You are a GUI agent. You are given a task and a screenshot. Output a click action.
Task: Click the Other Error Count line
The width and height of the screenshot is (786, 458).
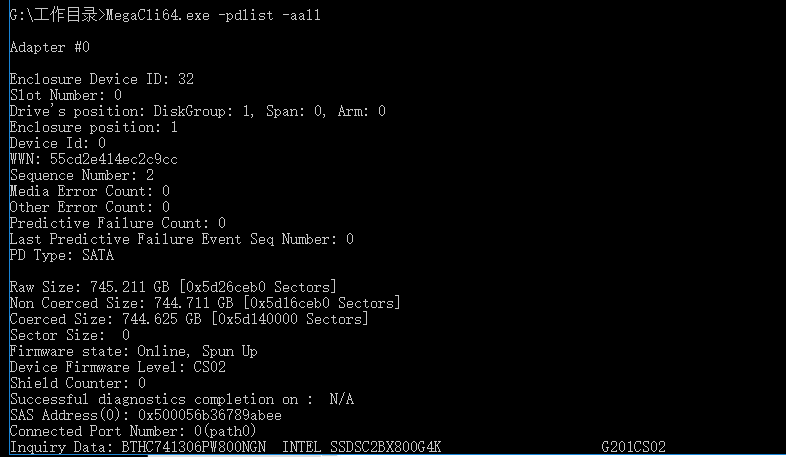point(90,207)
